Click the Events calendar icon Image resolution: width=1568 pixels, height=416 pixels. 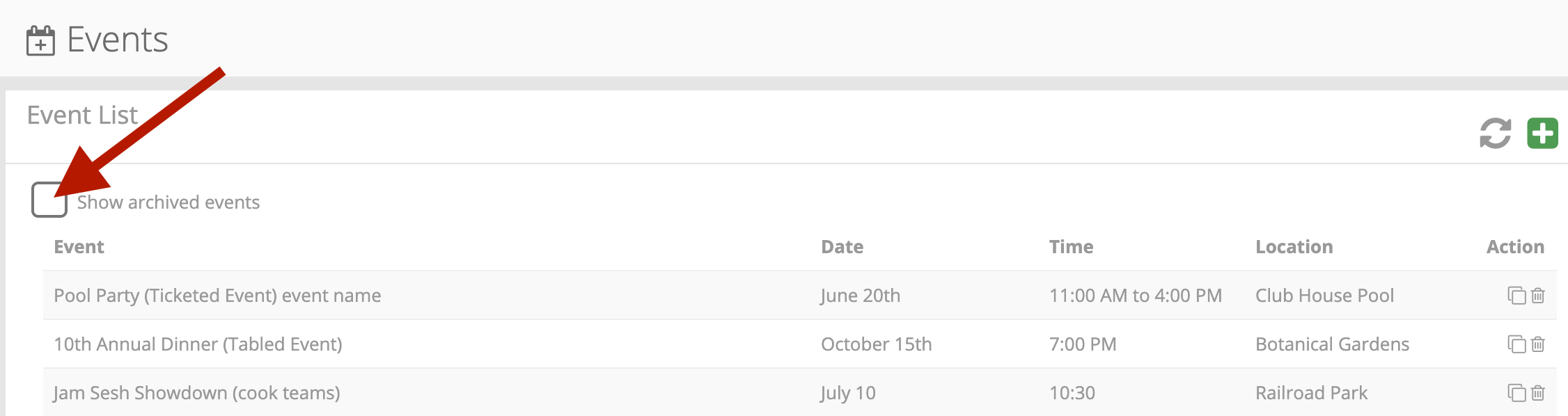(x=40, y=41)
